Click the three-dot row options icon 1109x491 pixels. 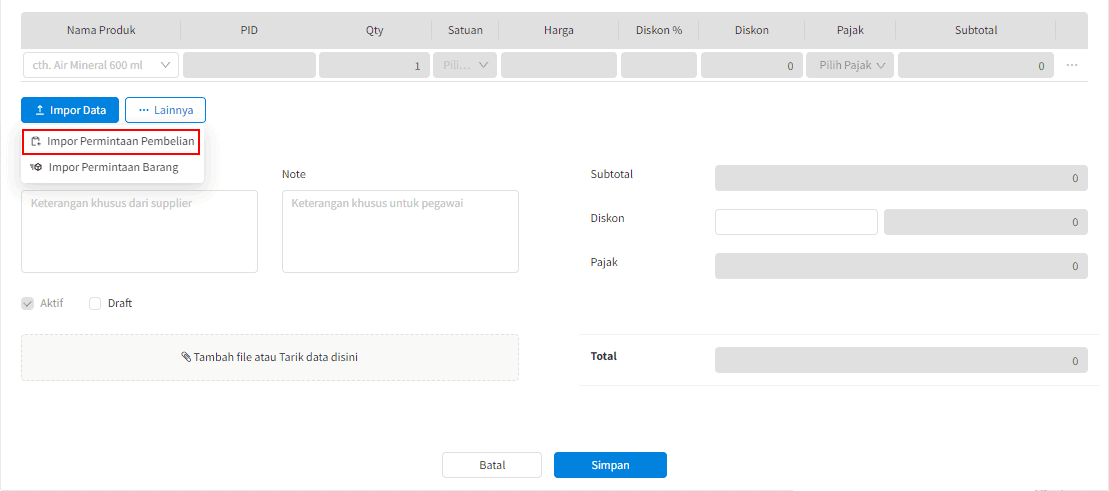tap(1072, 65)
